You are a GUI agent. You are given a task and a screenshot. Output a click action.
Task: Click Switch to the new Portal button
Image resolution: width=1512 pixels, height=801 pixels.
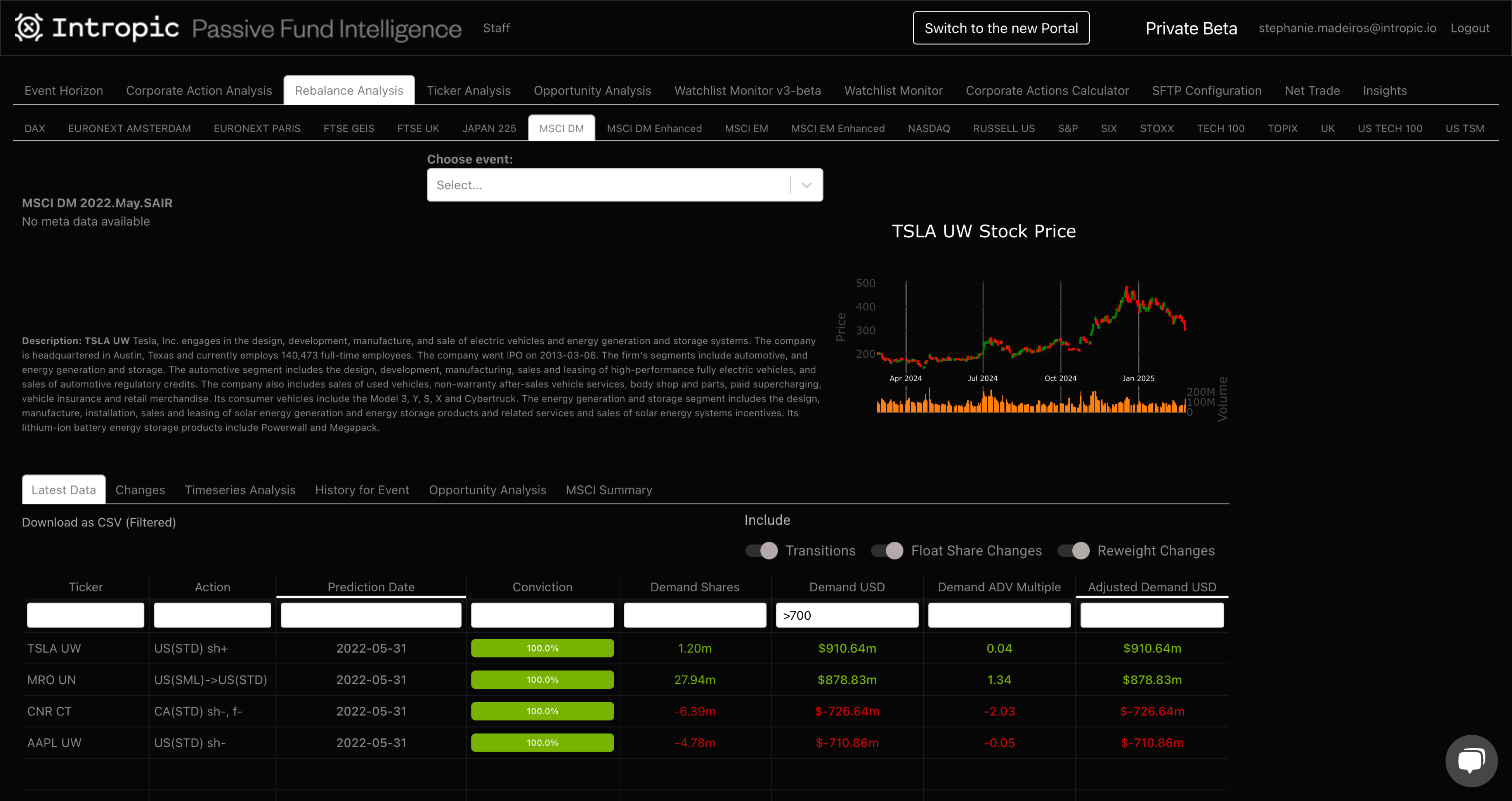[x=1001, y=28]
